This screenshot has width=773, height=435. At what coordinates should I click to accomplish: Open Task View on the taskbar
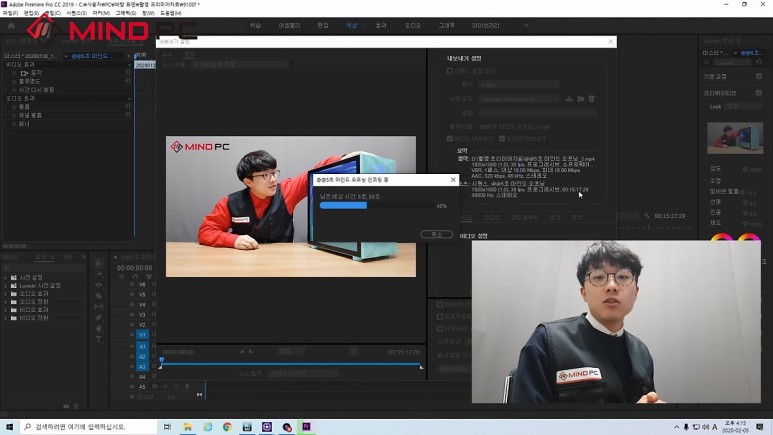167,427
